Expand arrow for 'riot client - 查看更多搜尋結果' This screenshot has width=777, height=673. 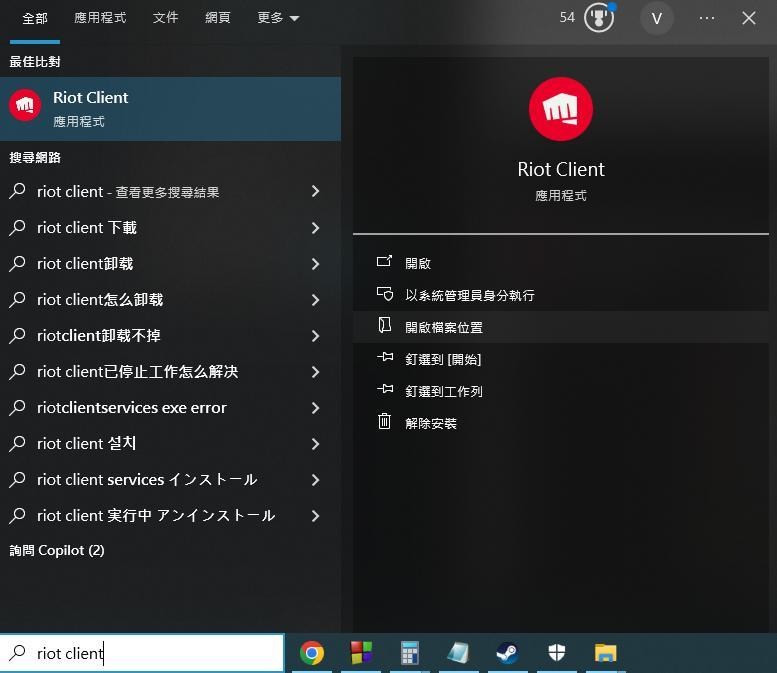click(x=316, y=191)
